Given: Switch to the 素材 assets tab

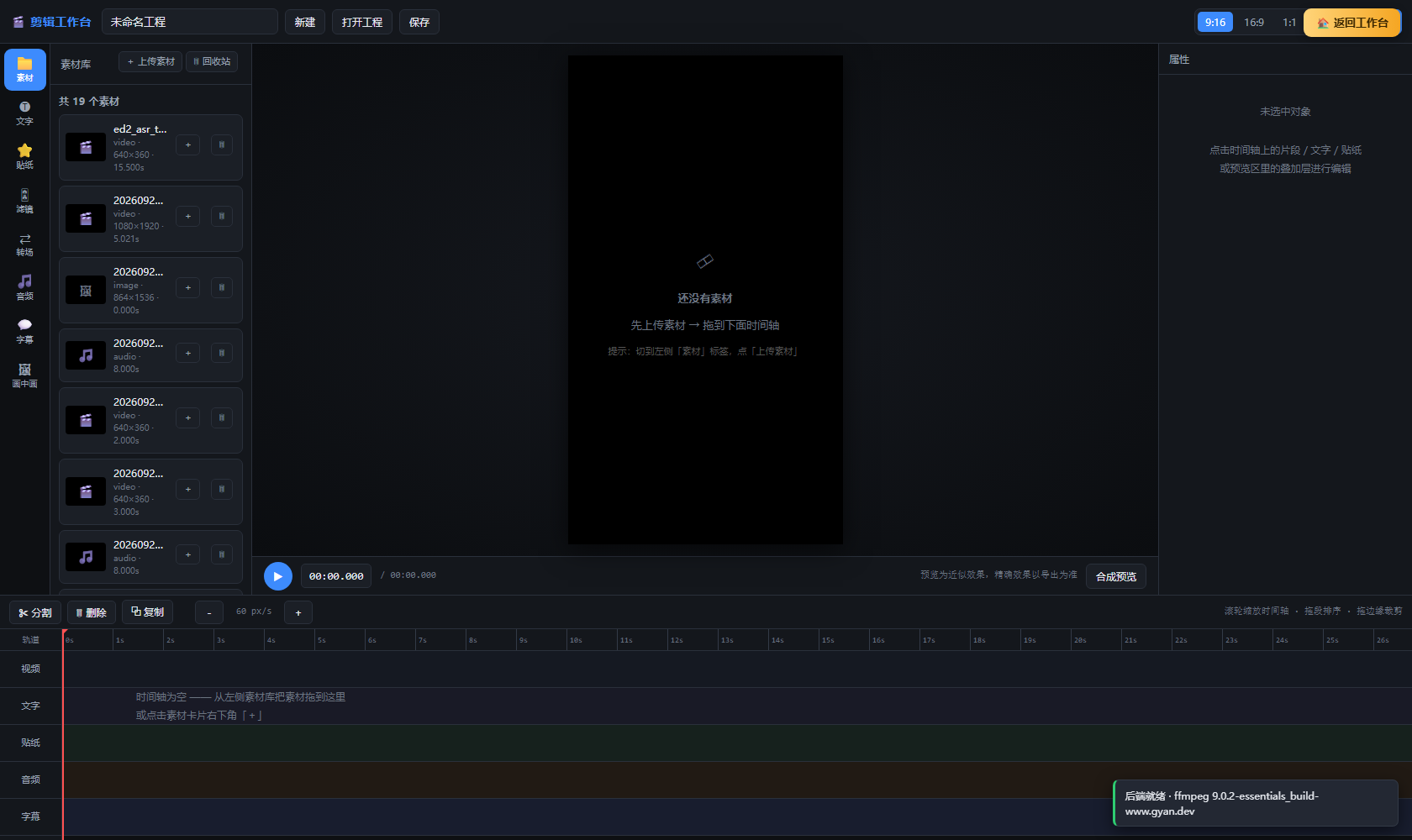Looking at the screenshot, I should [x=25, y=70].
